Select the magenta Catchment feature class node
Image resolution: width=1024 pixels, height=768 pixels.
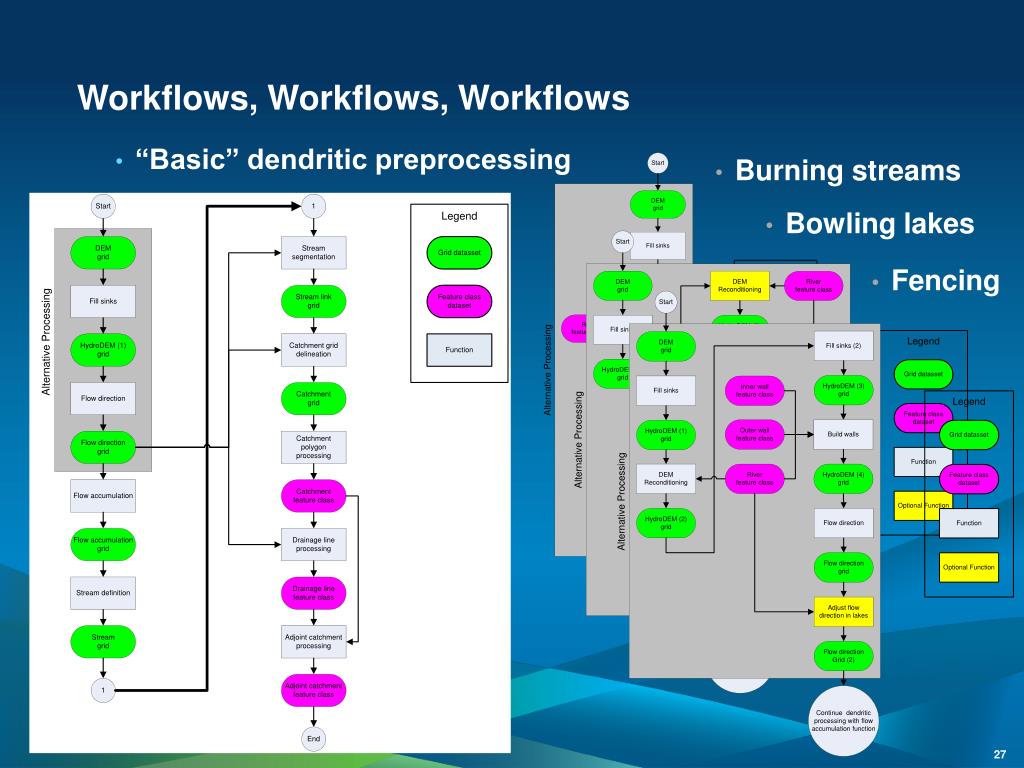pyautogui.click(x=313, y=496)
